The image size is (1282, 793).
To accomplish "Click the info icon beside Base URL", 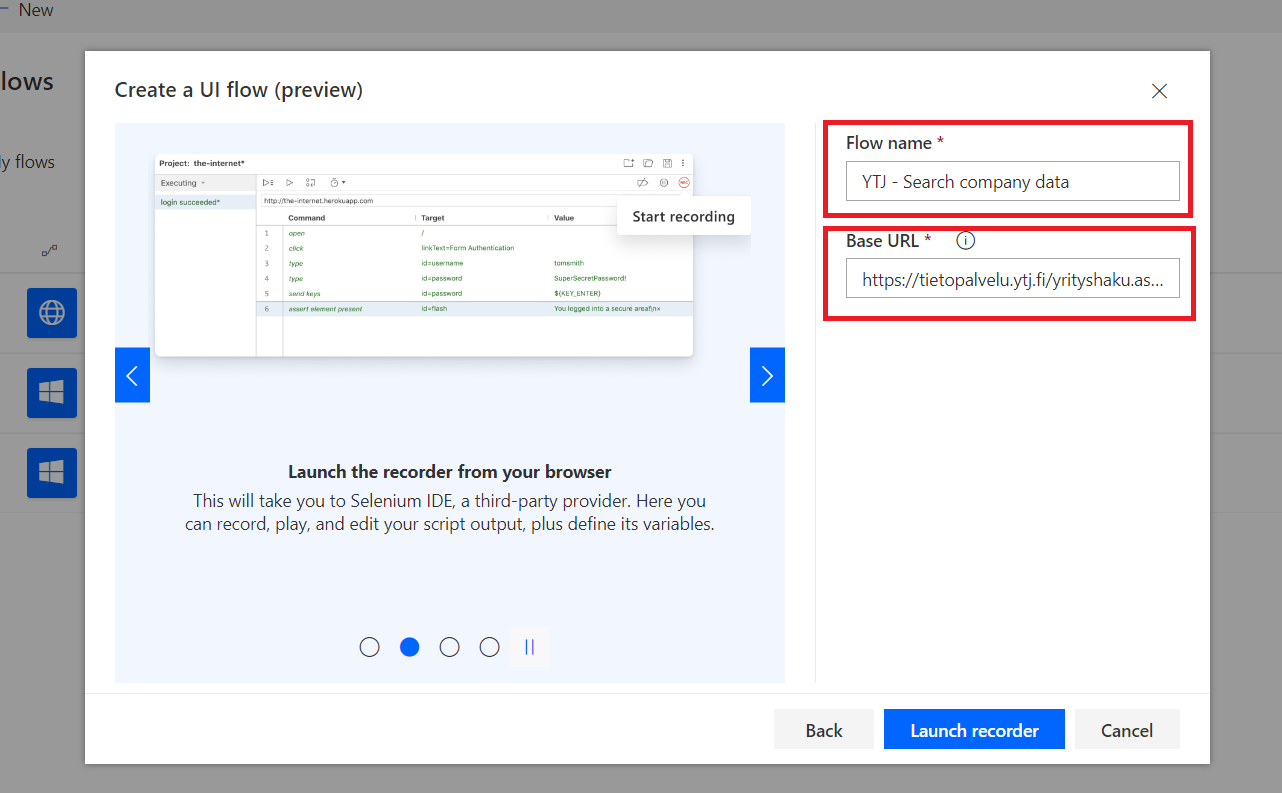I will point(965,241).
